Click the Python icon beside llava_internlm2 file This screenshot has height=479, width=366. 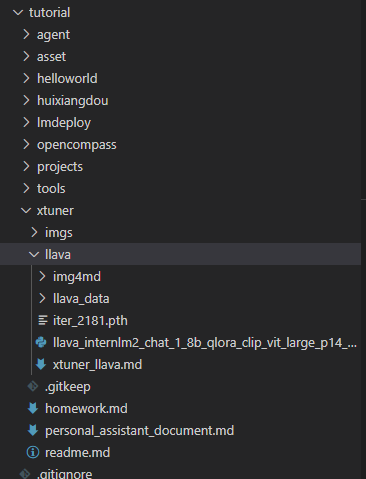click(41, 342)
